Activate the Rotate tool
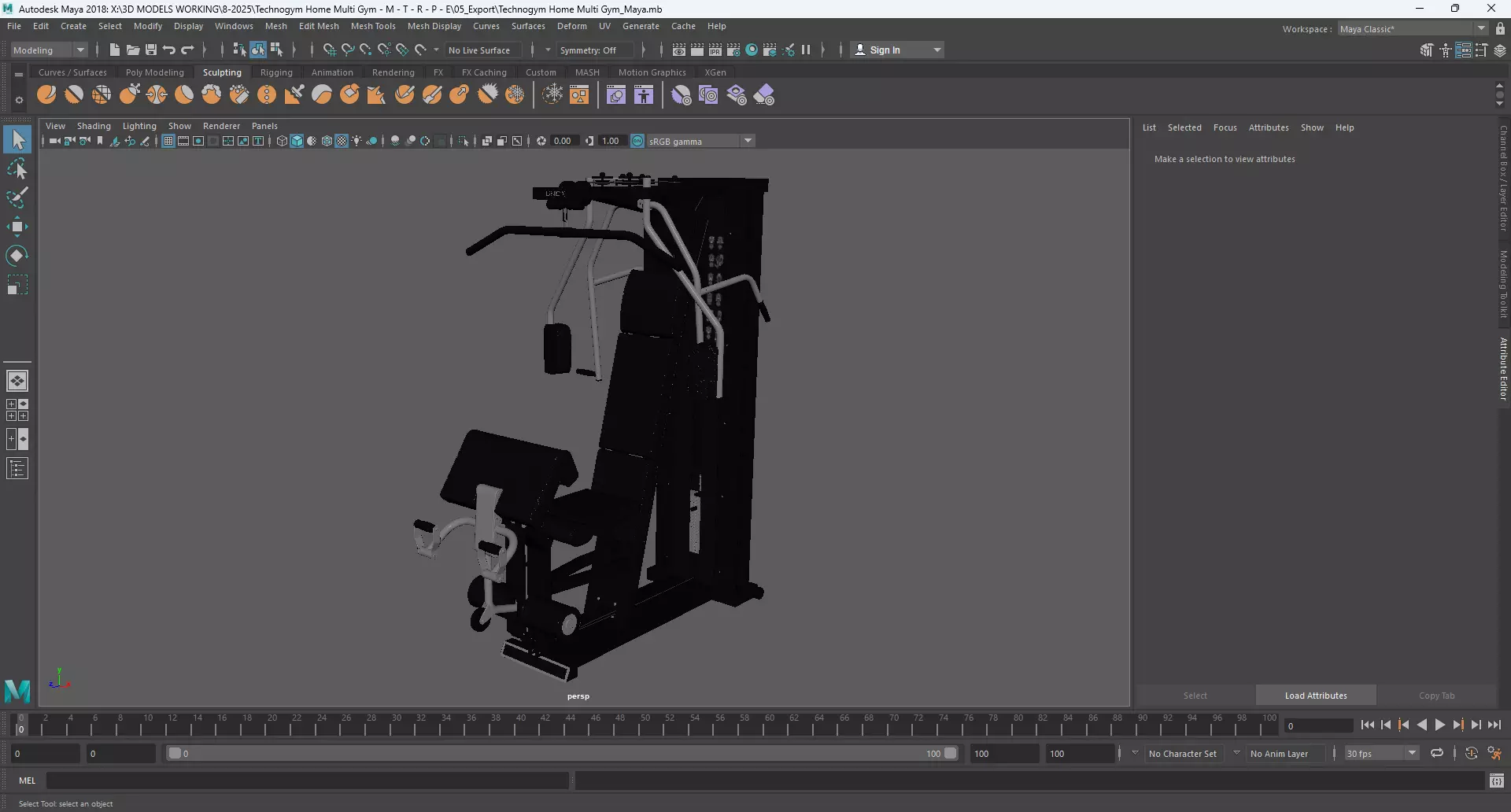1511x812 pixels. (x=17, y=256)
